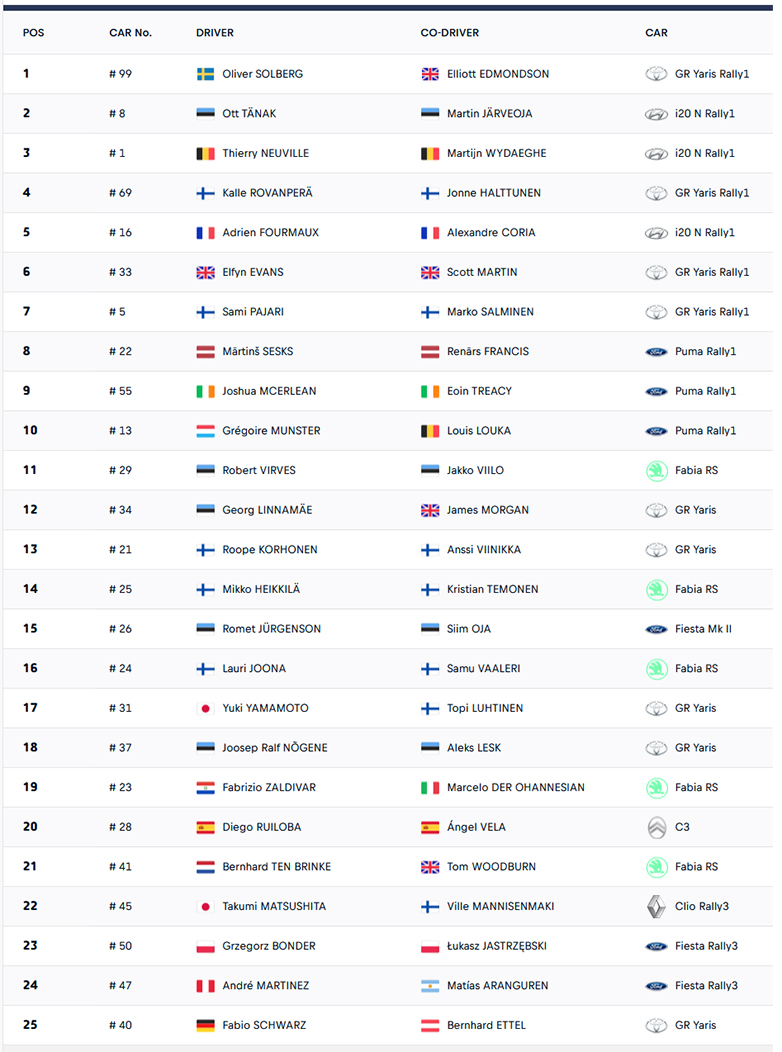The image size is (782, 1052).
Task: Click the Toyota logo in row 1
Action: click(x=656, y=74)
